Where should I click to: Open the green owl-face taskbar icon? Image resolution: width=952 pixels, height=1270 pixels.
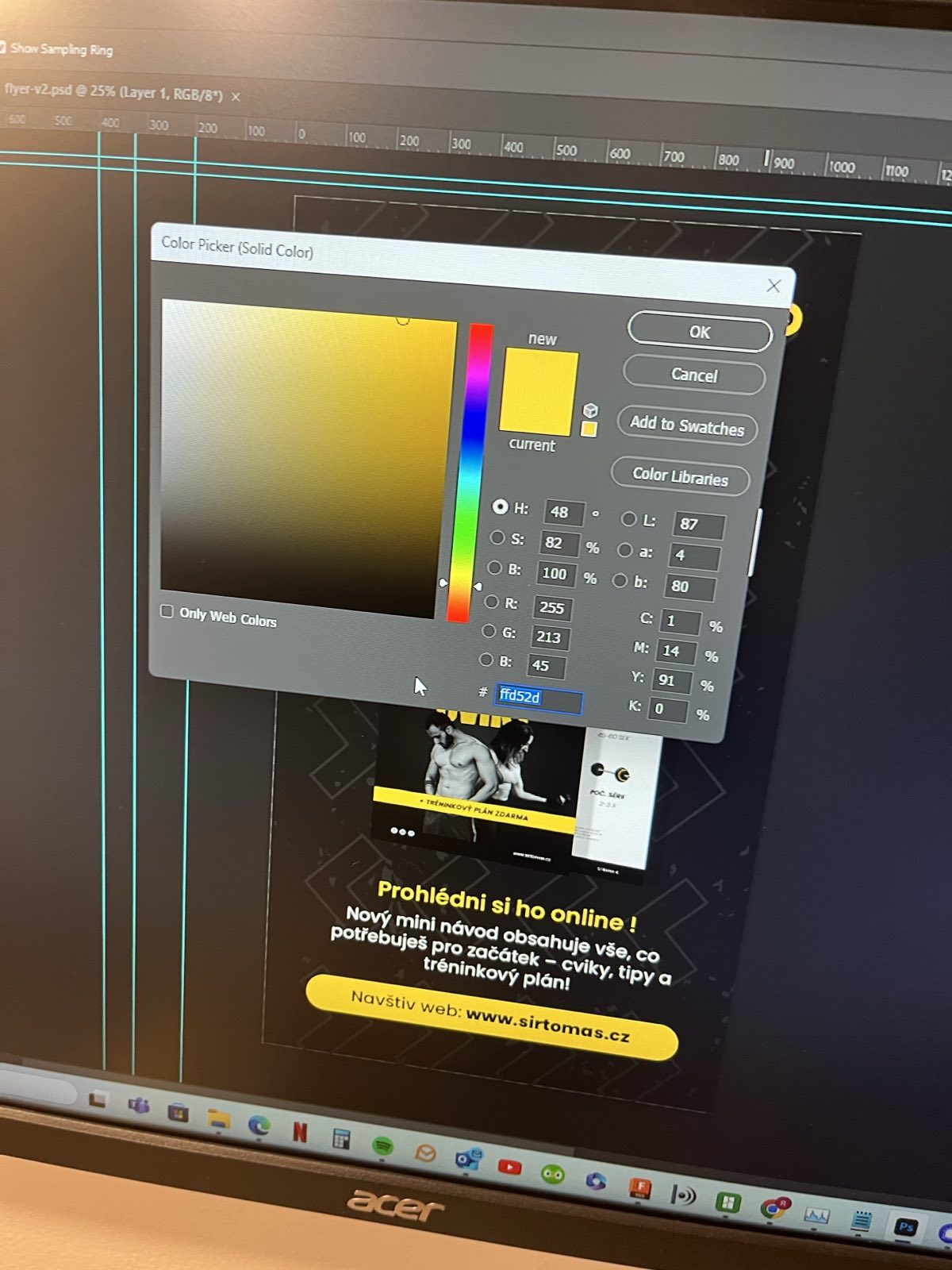click(x=552, y=1174)
